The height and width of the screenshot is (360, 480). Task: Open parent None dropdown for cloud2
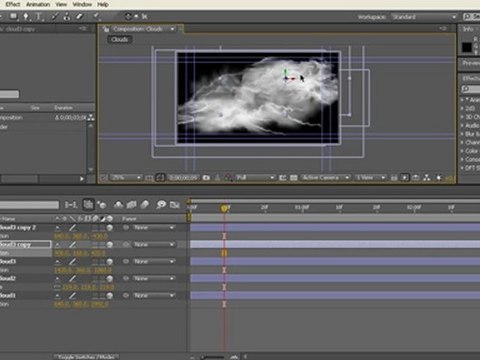click(154, 279)
